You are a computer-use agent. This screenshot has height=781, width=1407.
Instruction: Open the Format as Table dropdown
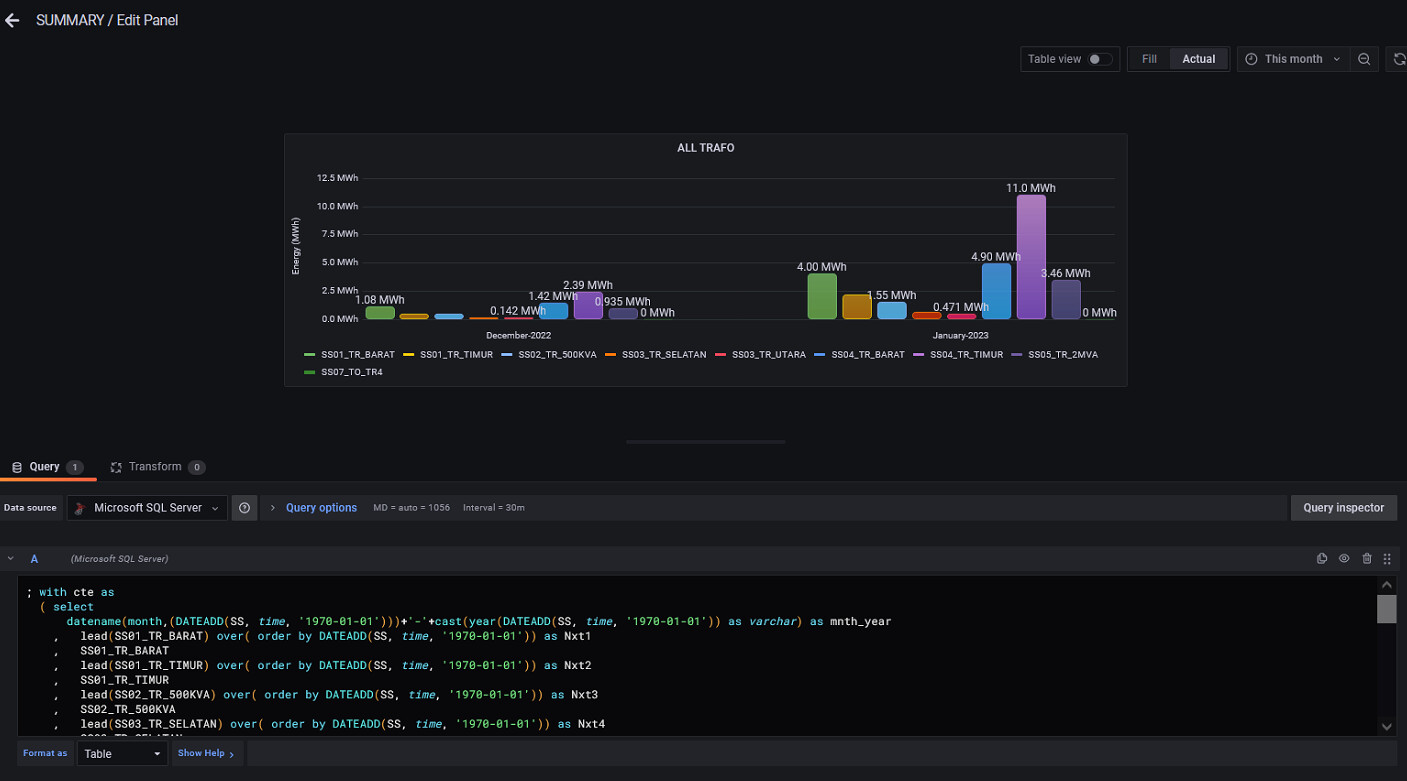click(122, 753)
